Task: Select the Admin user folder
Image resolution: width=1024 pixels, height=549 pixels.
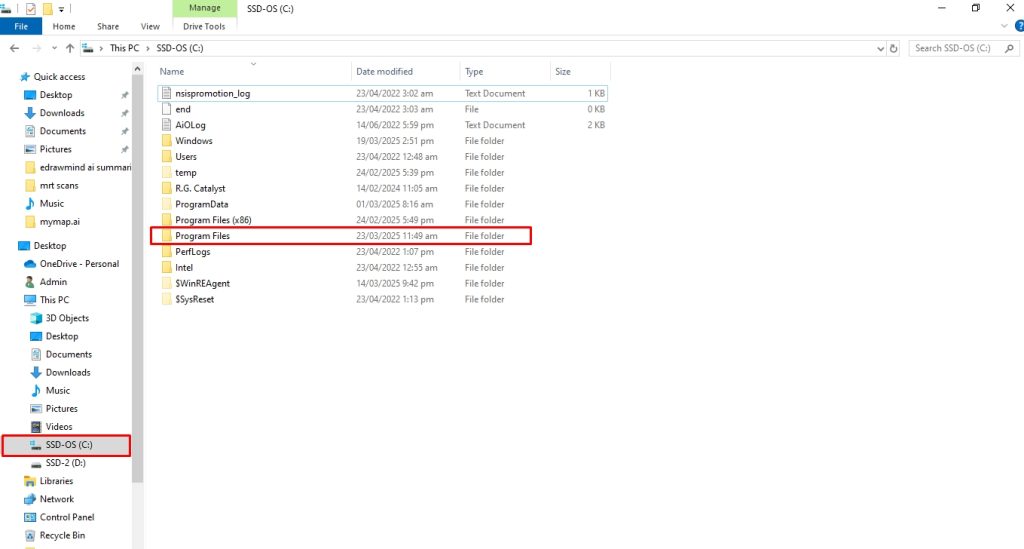Action: (x=53, y=282)
